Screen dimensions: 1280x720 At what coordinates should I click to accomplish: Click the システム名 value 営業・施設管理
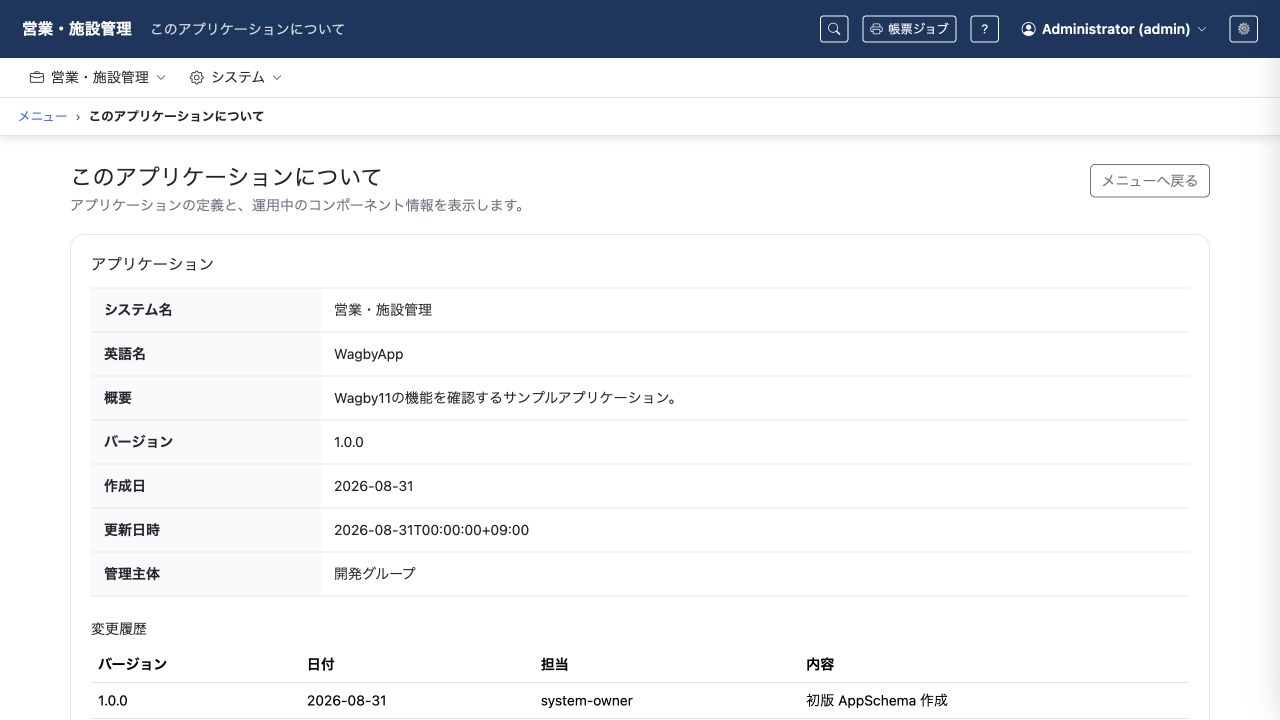(x=383, y=310)
